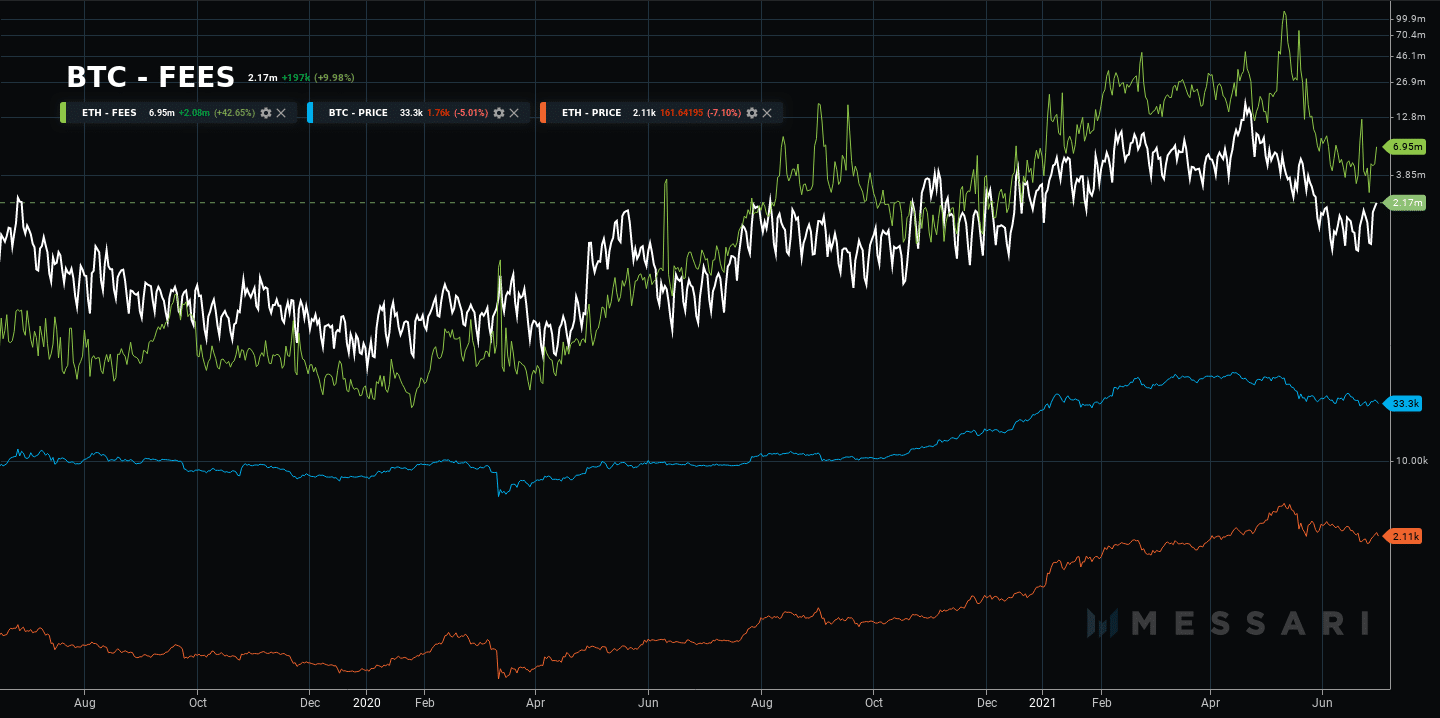1440x718 pixels.
Task: Select the BTC - FEES chart title
Action: pyautogui.click(x=150, y=77)
